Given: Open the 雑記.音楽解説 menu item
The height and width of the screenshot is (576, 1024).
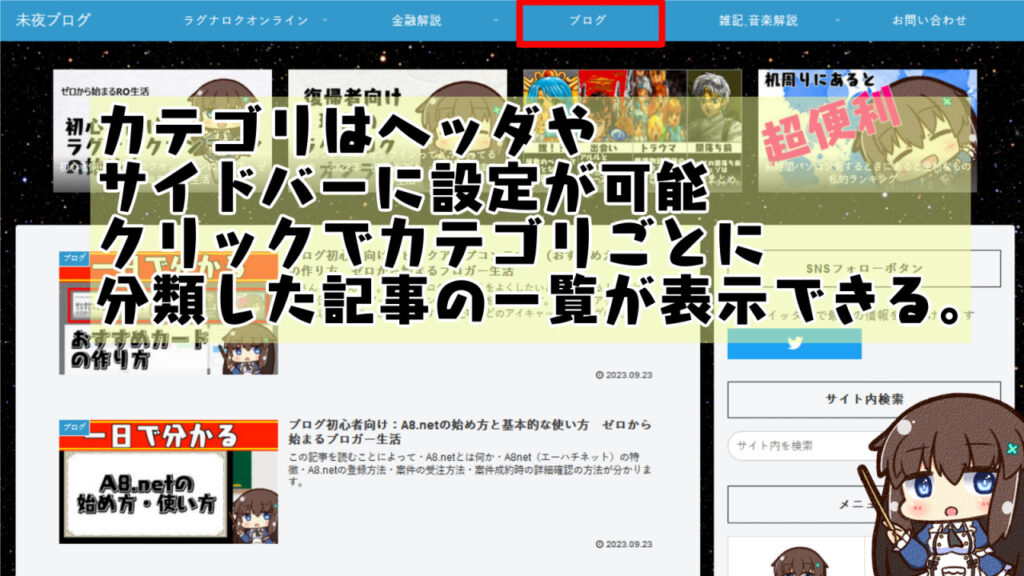Looking at the screenshot, I should point(758,20).
